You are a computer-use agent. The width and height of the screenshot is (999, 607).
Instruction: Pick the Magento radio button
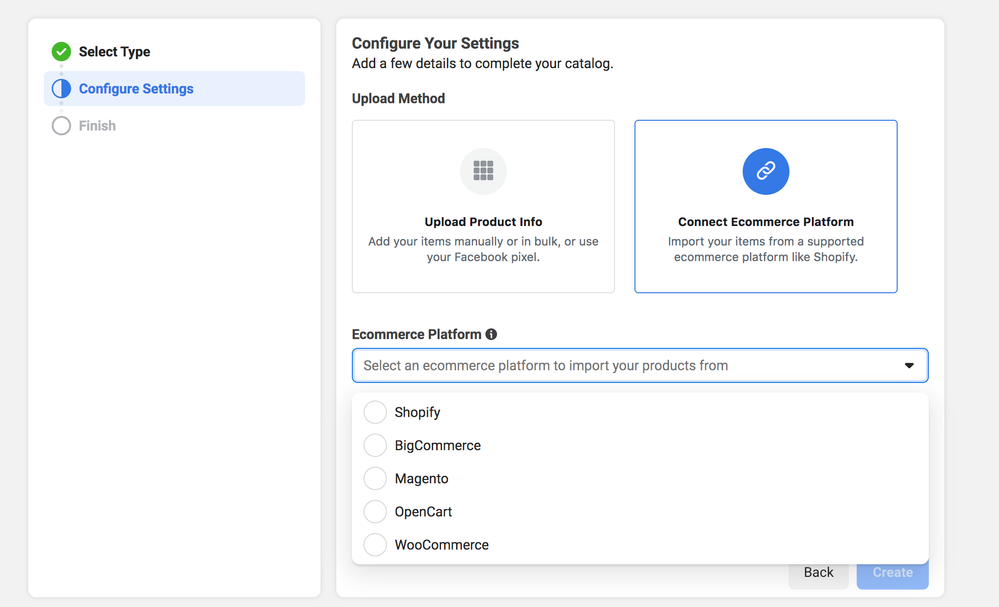tap(375, 478)
